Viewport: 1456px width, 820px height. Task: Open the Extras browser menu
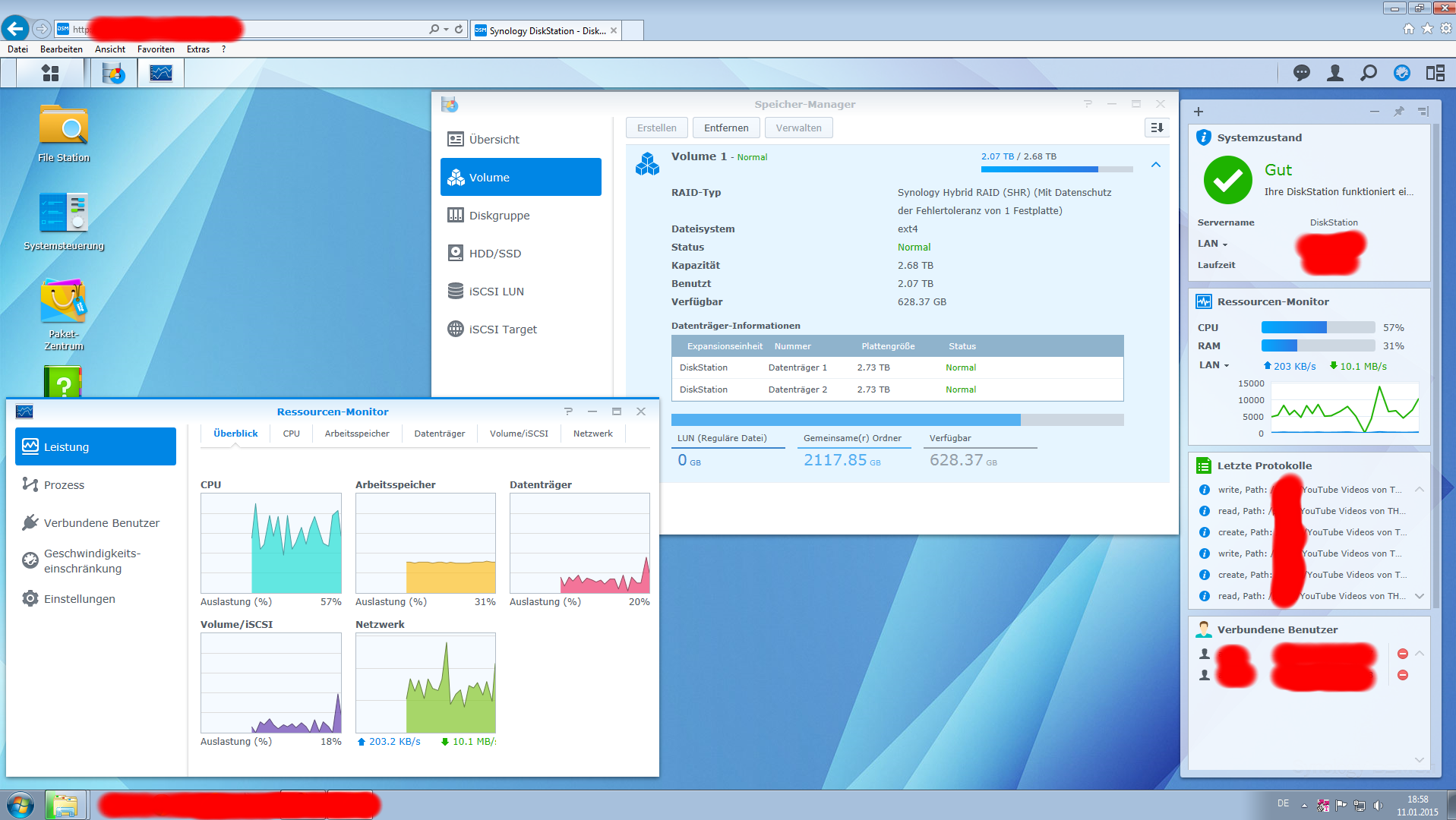coord(197,49)
